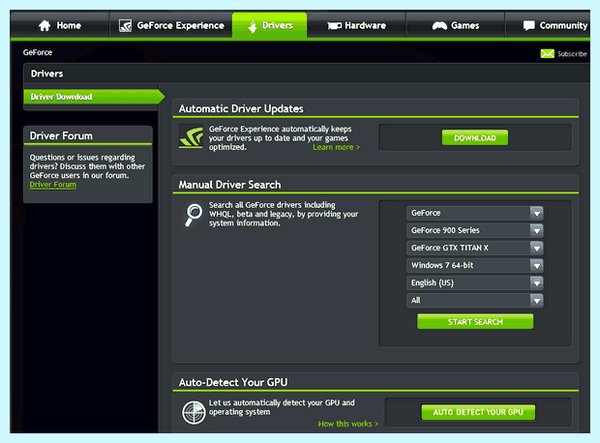Switch to the Games tab
600x443 pixels.
pos(455,25)
